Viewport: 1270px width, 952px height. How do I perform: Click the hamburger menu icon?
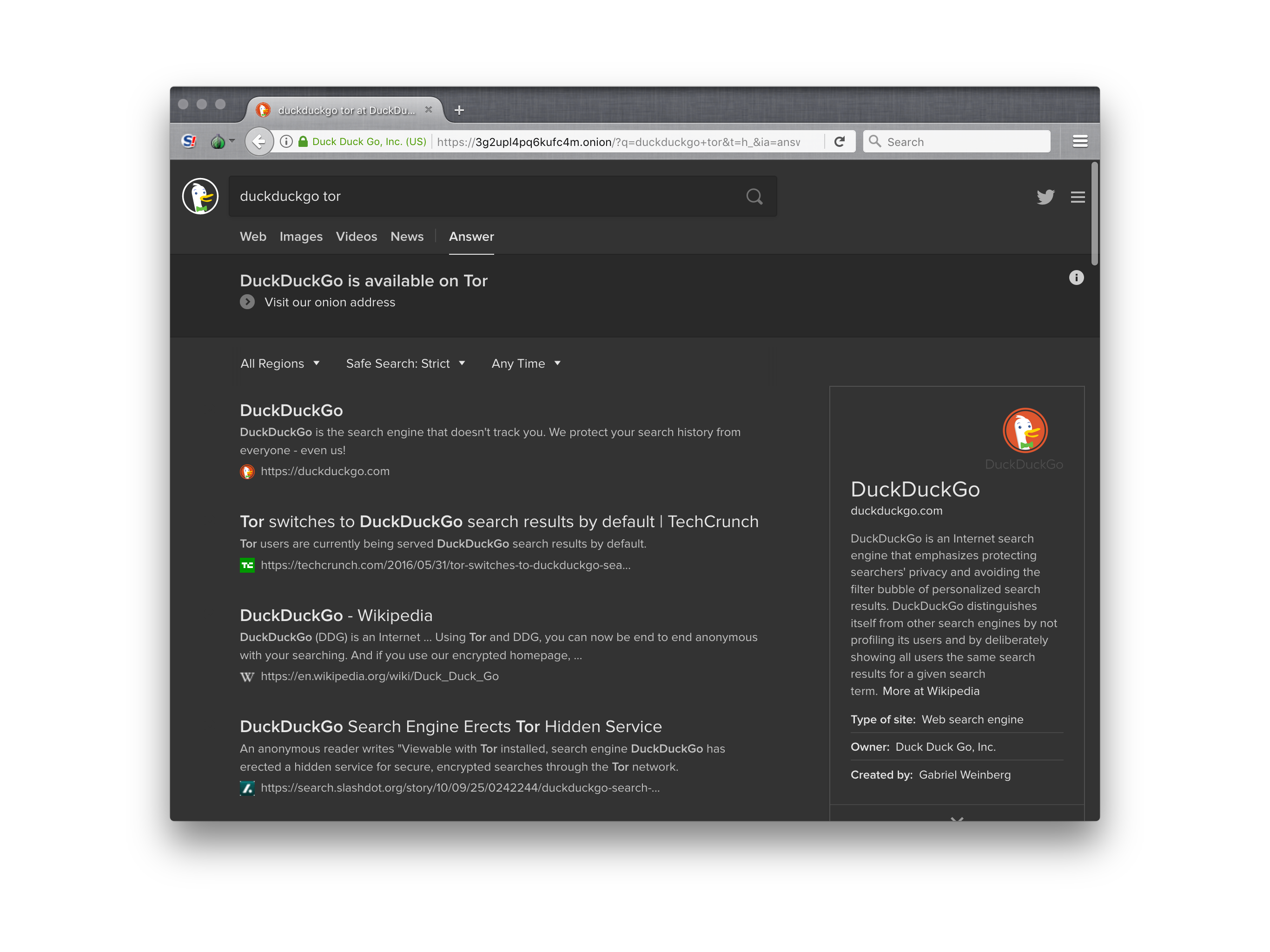(1078, 197)
